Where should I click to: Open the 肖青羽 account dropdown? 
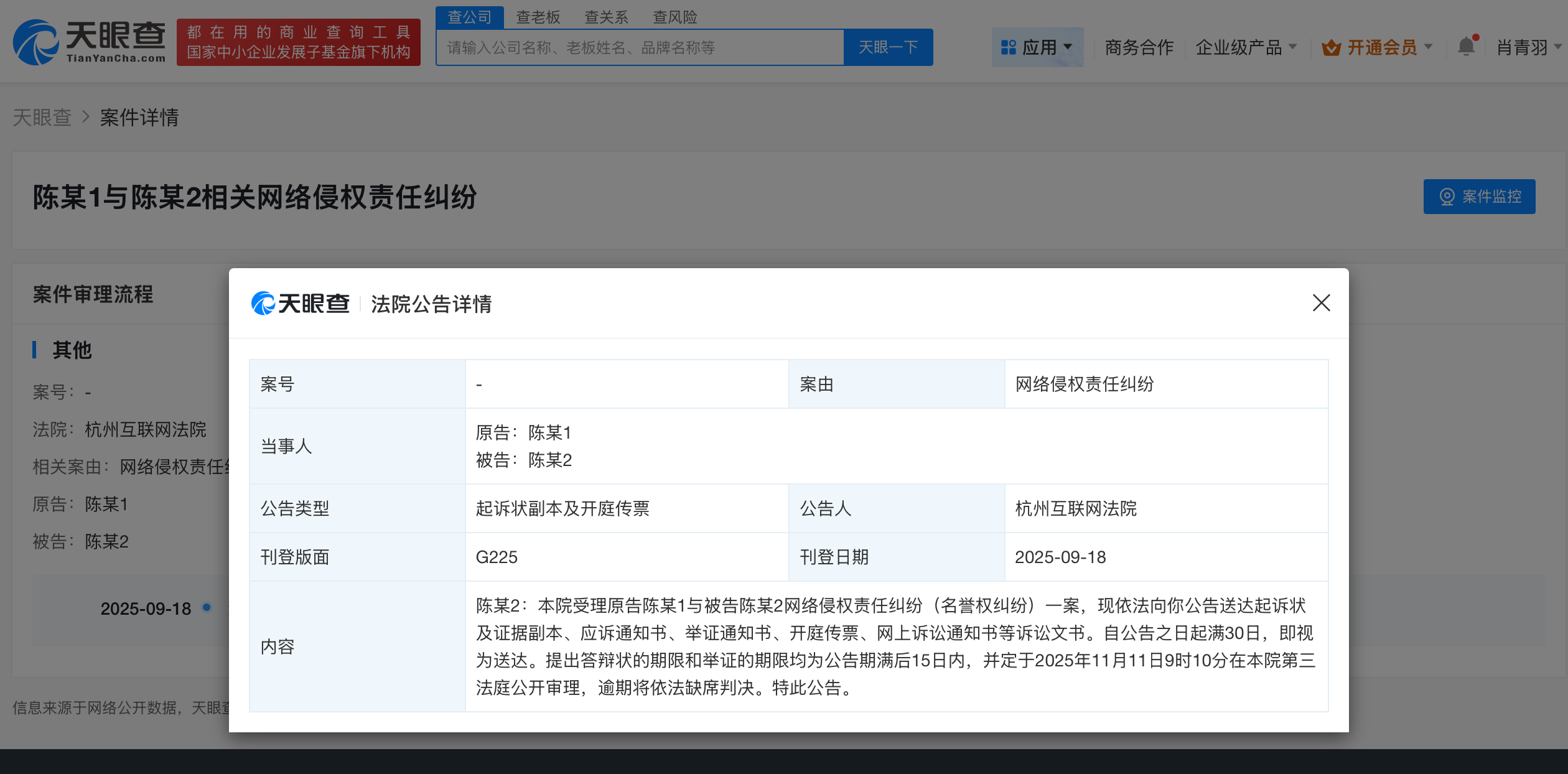pyautogui.click(x=1524, y=47)
